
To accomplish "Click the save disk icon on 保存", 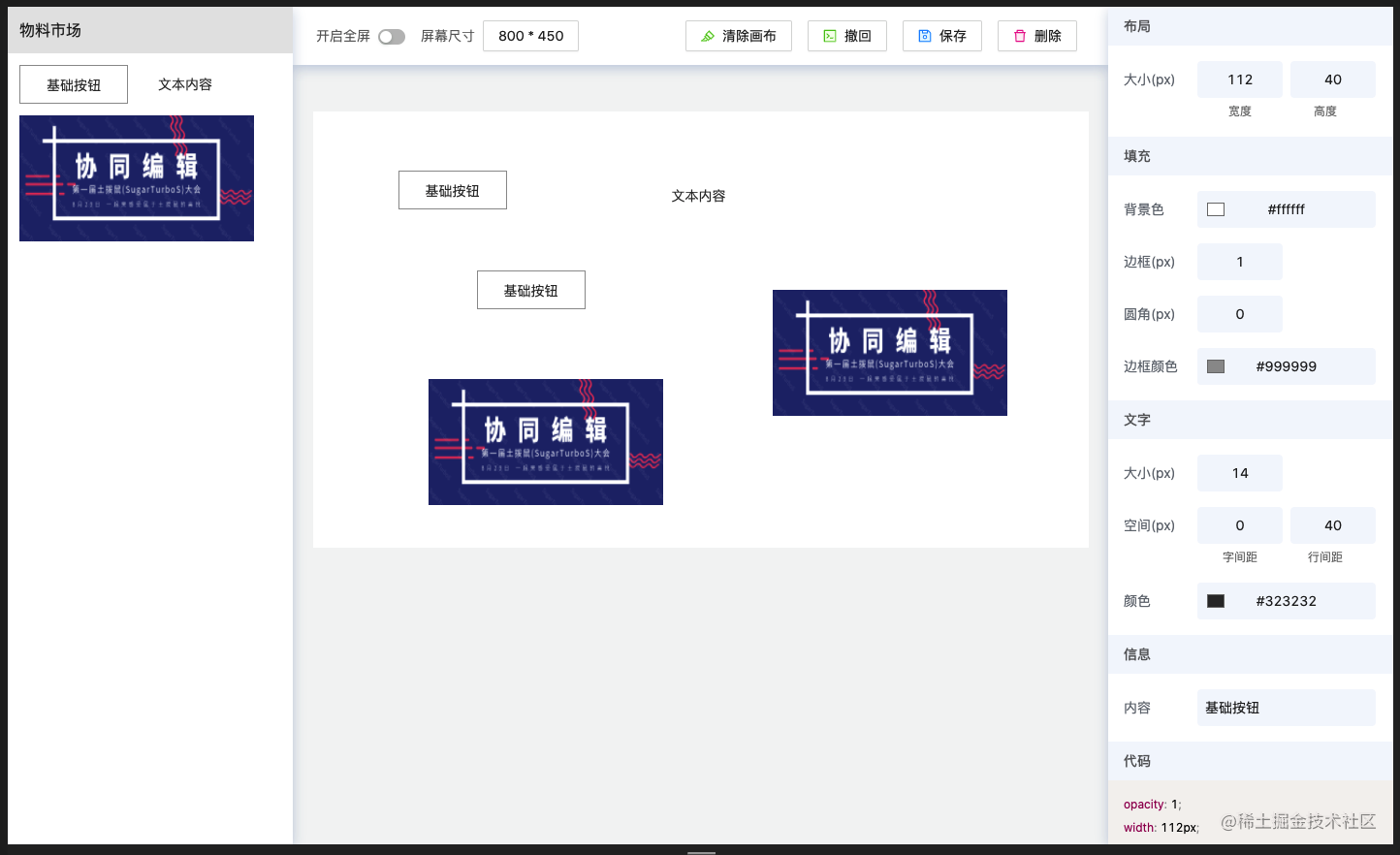I will (925, 36).
